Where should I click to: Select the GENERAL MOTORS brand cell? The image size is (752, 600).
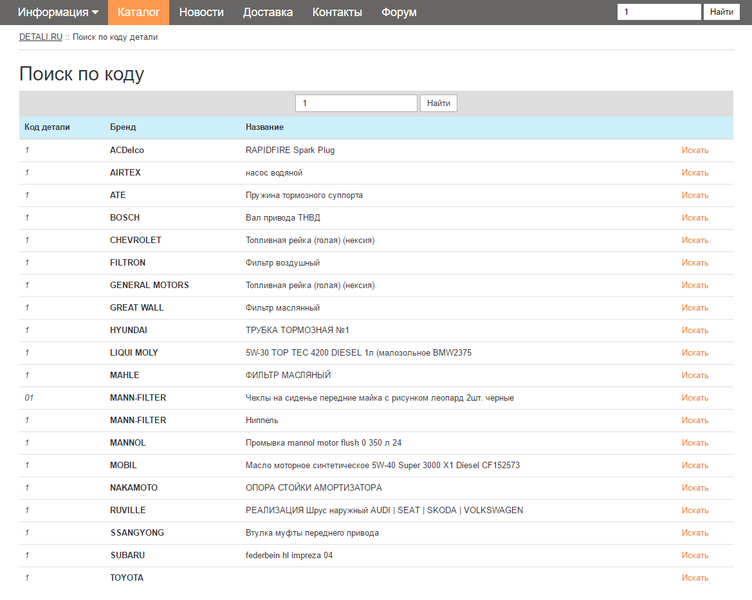click(149, 285)
